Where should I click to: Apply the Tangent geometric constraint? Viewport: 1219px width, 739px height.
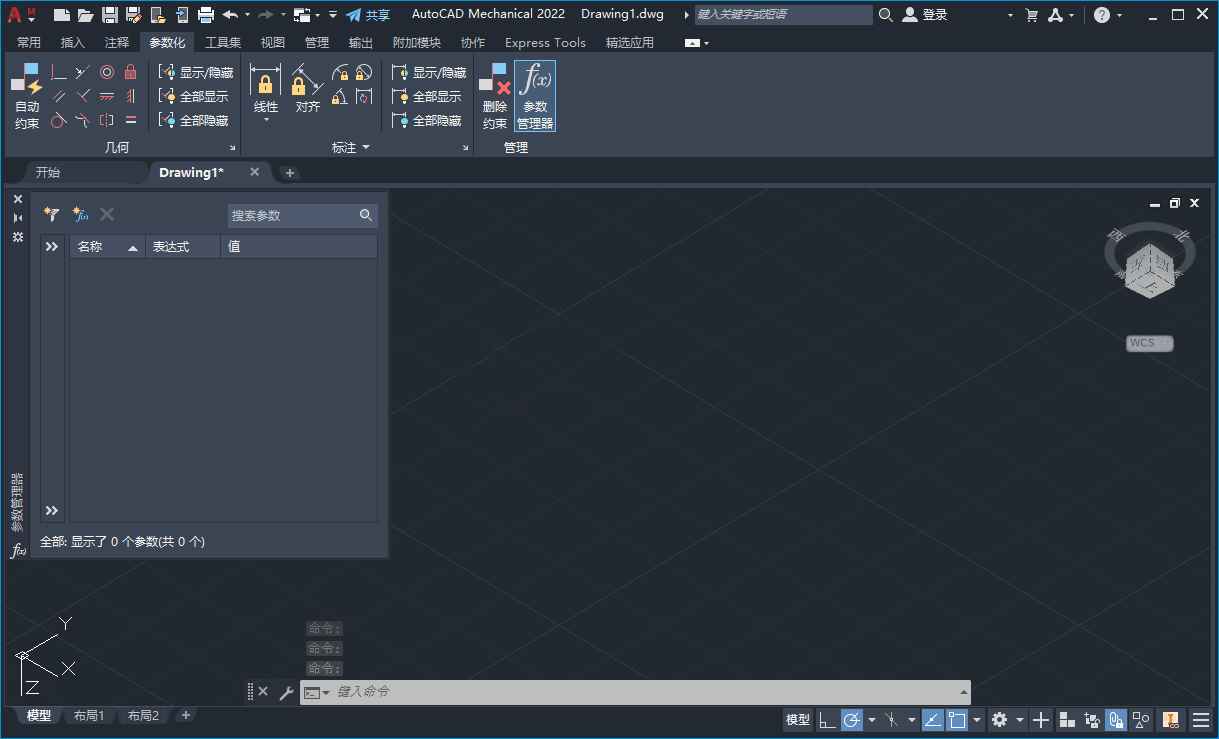point(59,120)
